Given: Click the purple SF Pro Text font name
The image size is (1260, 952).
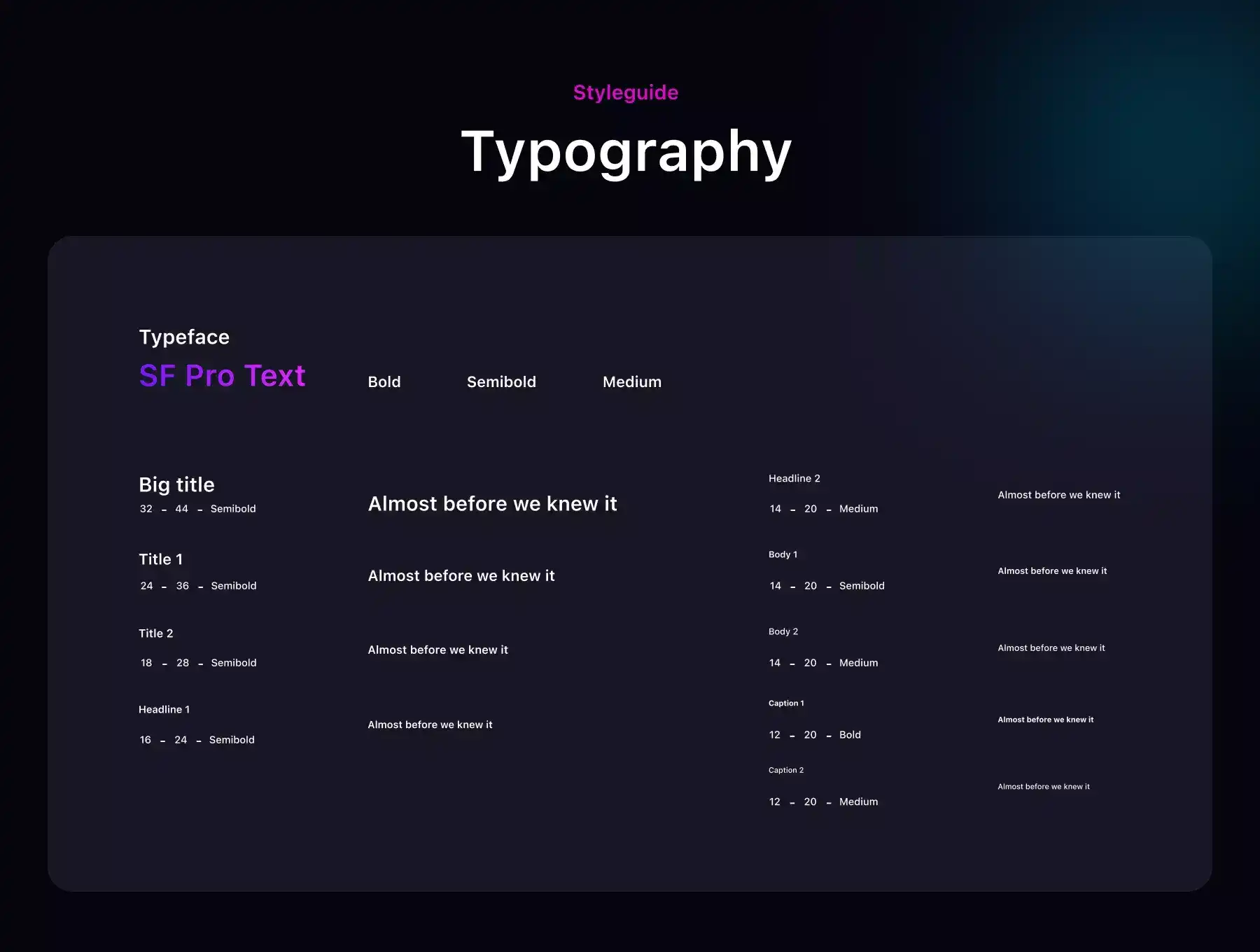Looking at the screenshot, I should pos(222,376).
